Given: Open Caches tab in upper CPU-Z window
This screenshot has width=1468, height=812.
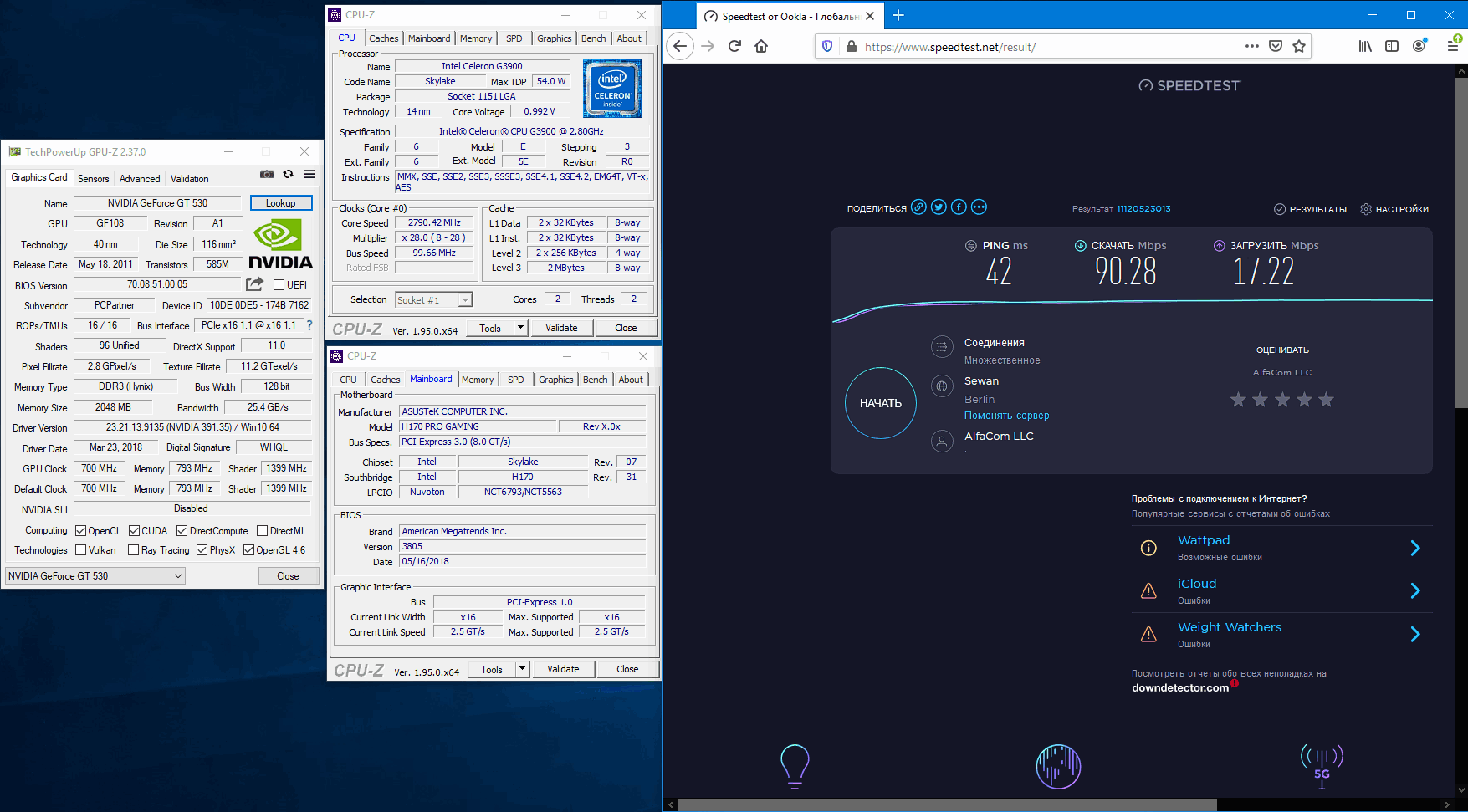Looking at the screenshot, I should [384, 38].
